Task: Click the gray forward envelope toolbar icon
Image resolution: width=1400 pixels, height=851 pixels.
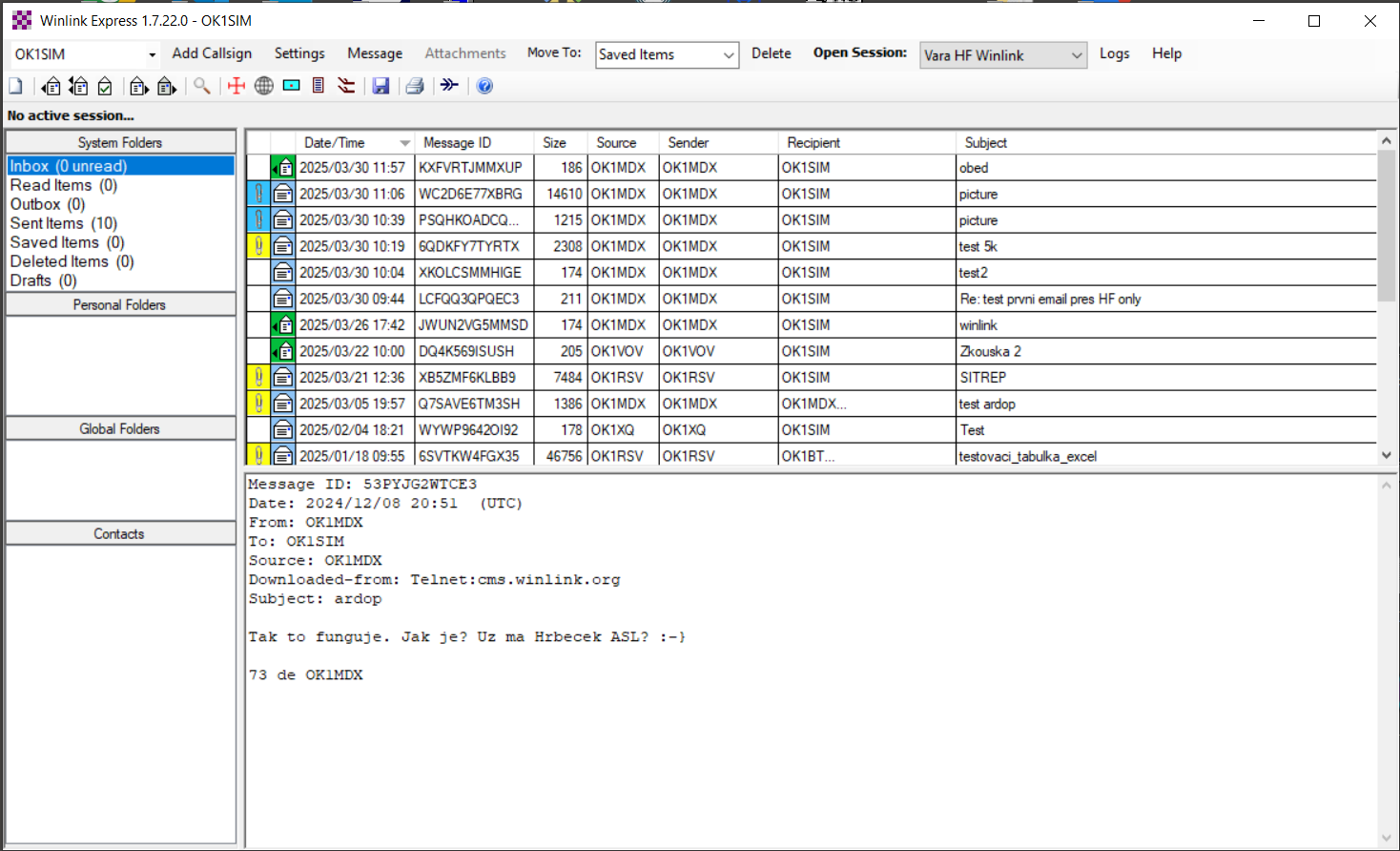Action: tap(167, 86)
